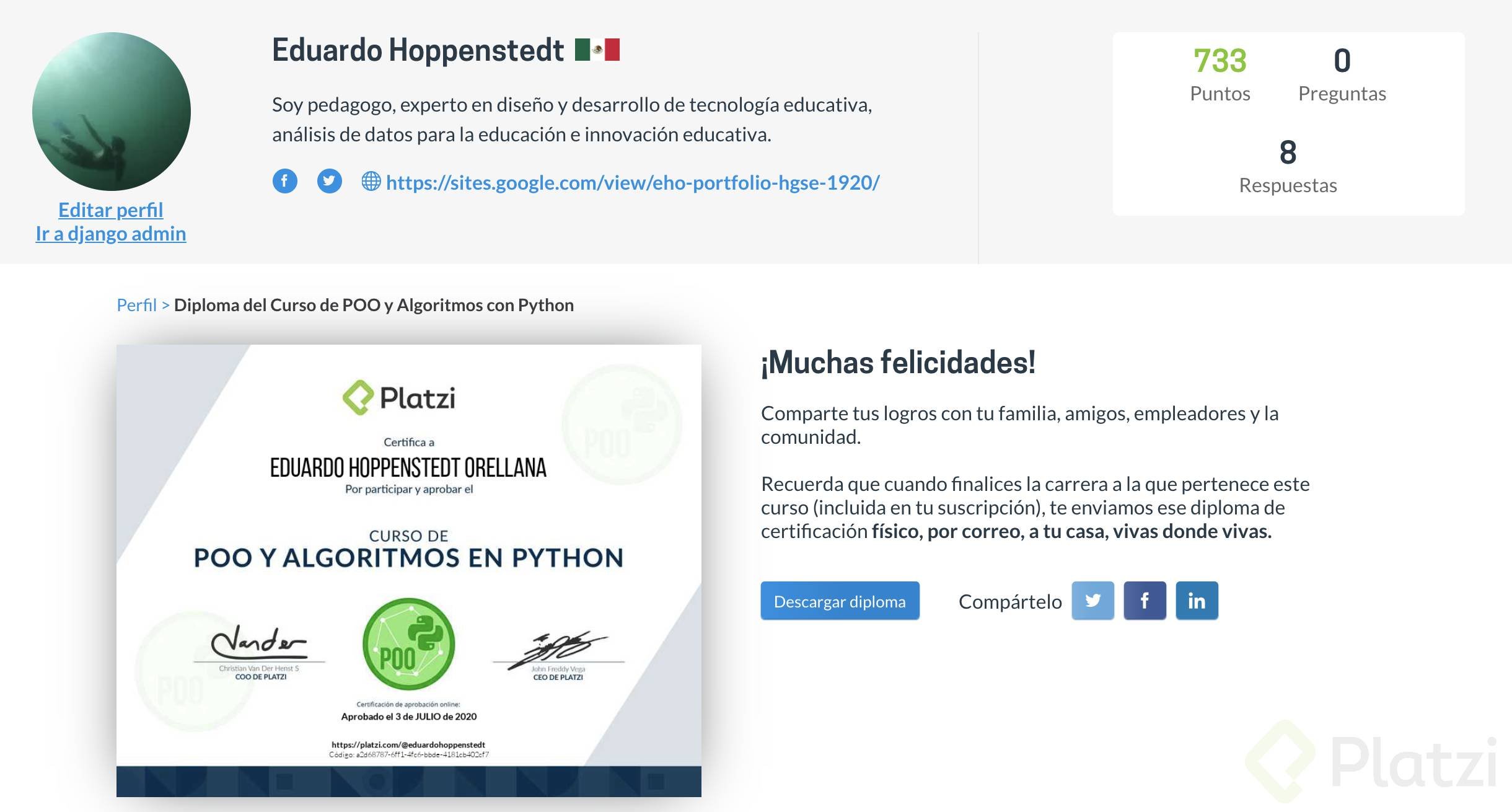Viewport: 1512px width, 812px height.
Task: Open the sites.google.com portfolio link
Action: click(x=633, y=182)
